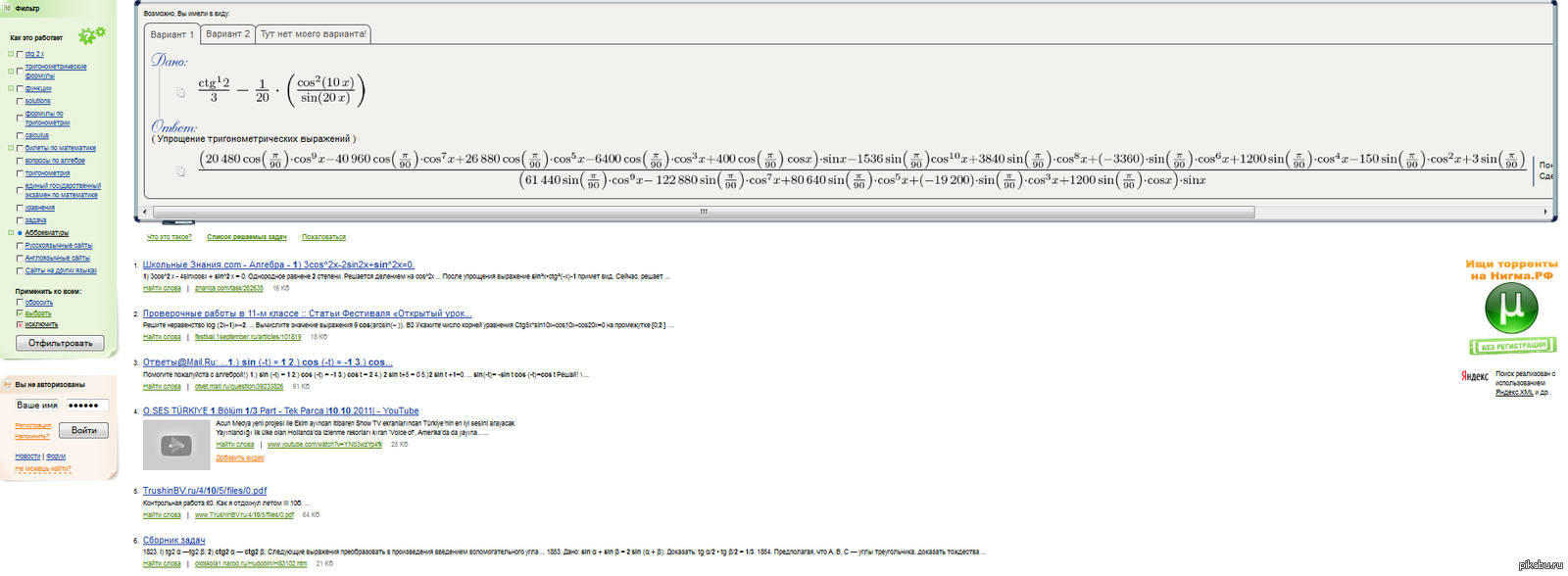Check the 'билеты по математике' checkbox
This screenshot has height=576, width=1568.
click(x=20, y=149)
